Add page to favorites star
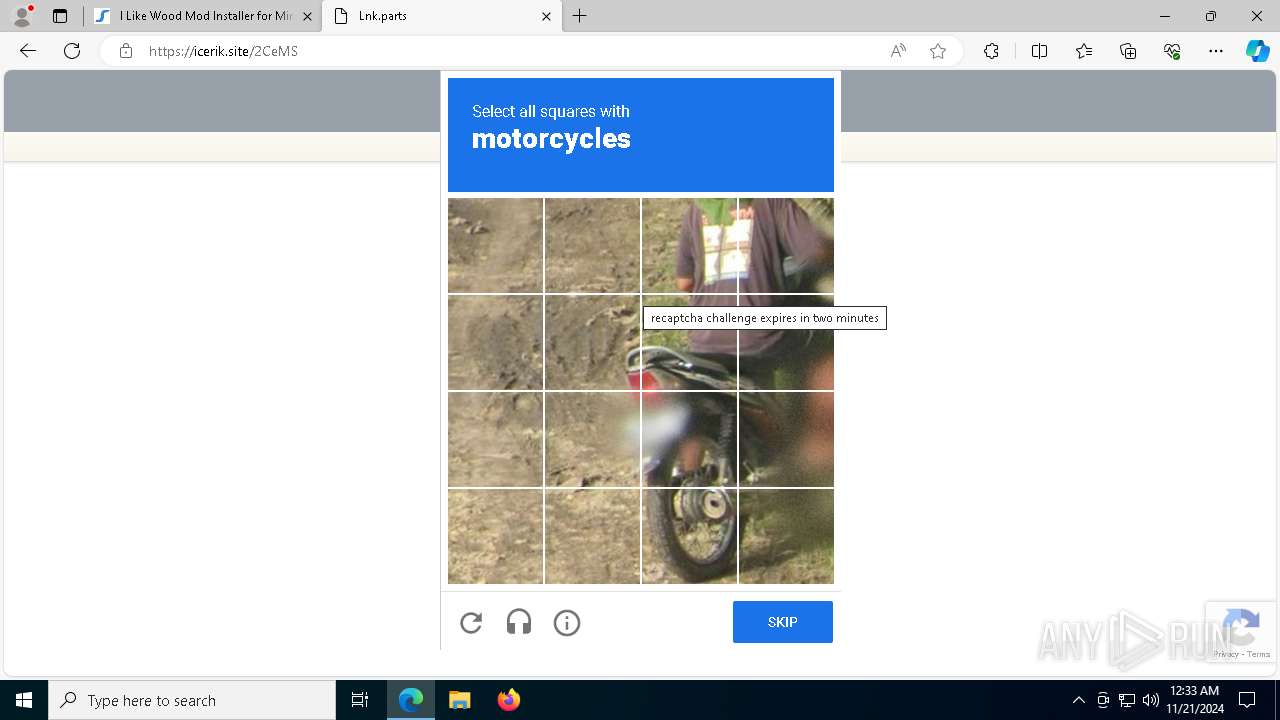The image size is (1280, 720). 938,51
